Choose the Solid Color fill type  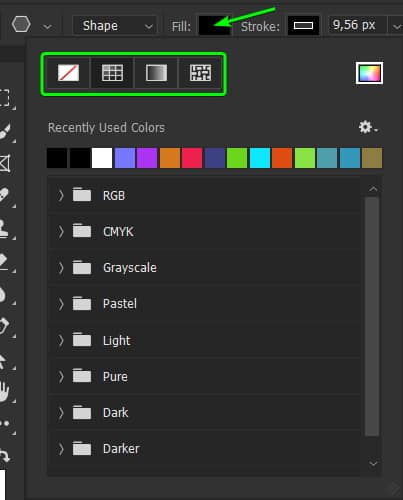(112, 73)
